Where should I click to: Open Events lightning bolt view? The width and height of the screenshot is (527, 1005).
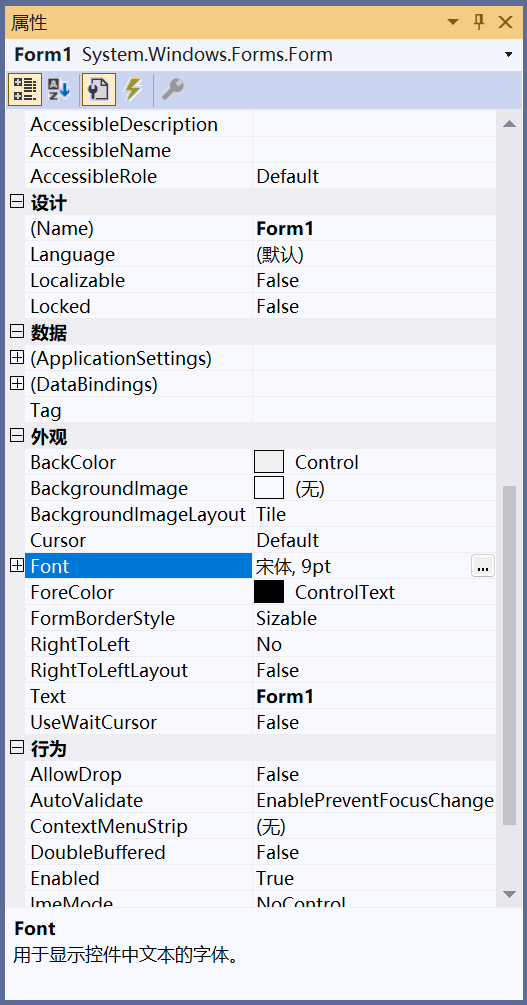tap(133, 89)
